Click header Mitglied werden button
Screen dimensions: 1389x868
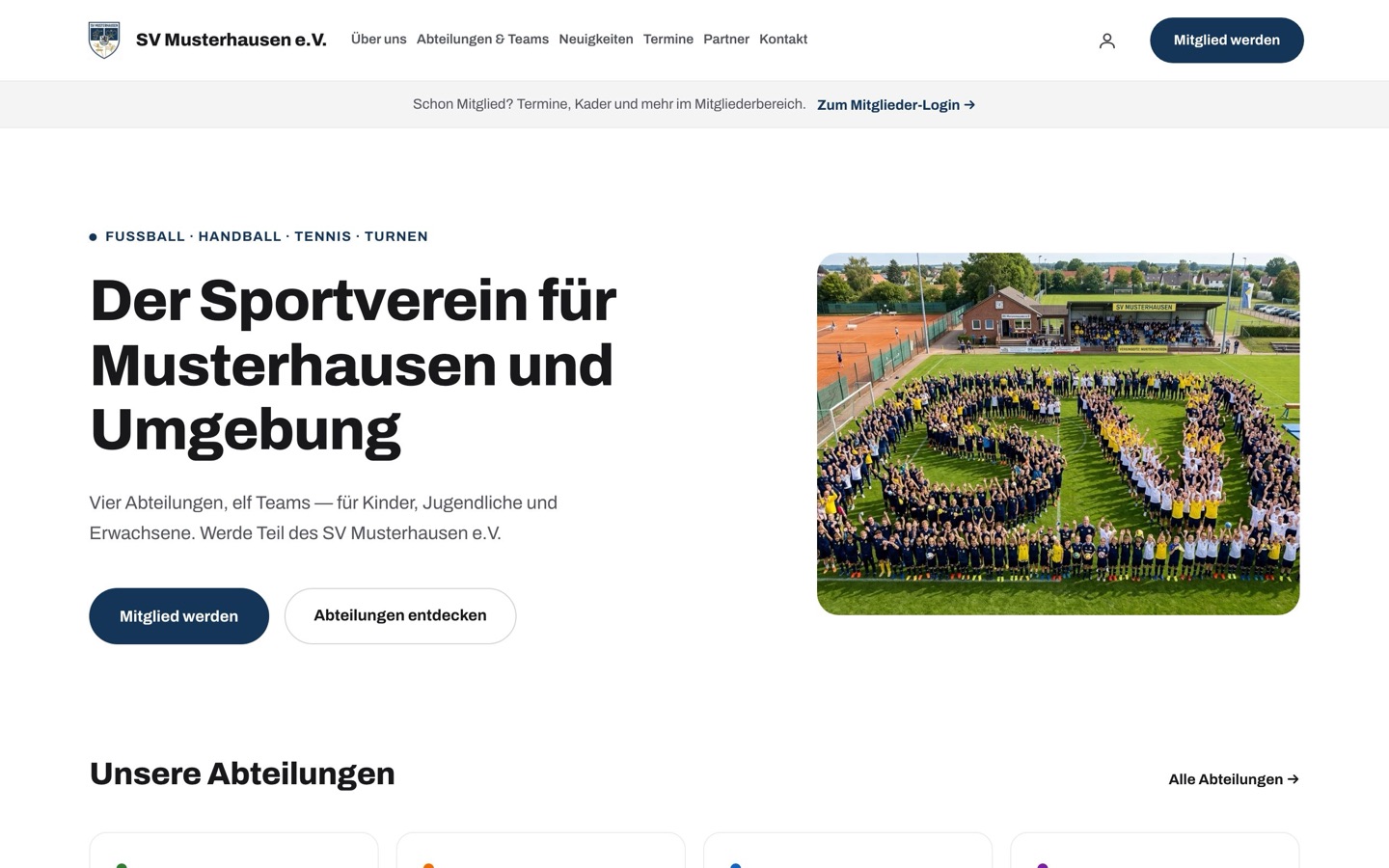click(1226, 41)
